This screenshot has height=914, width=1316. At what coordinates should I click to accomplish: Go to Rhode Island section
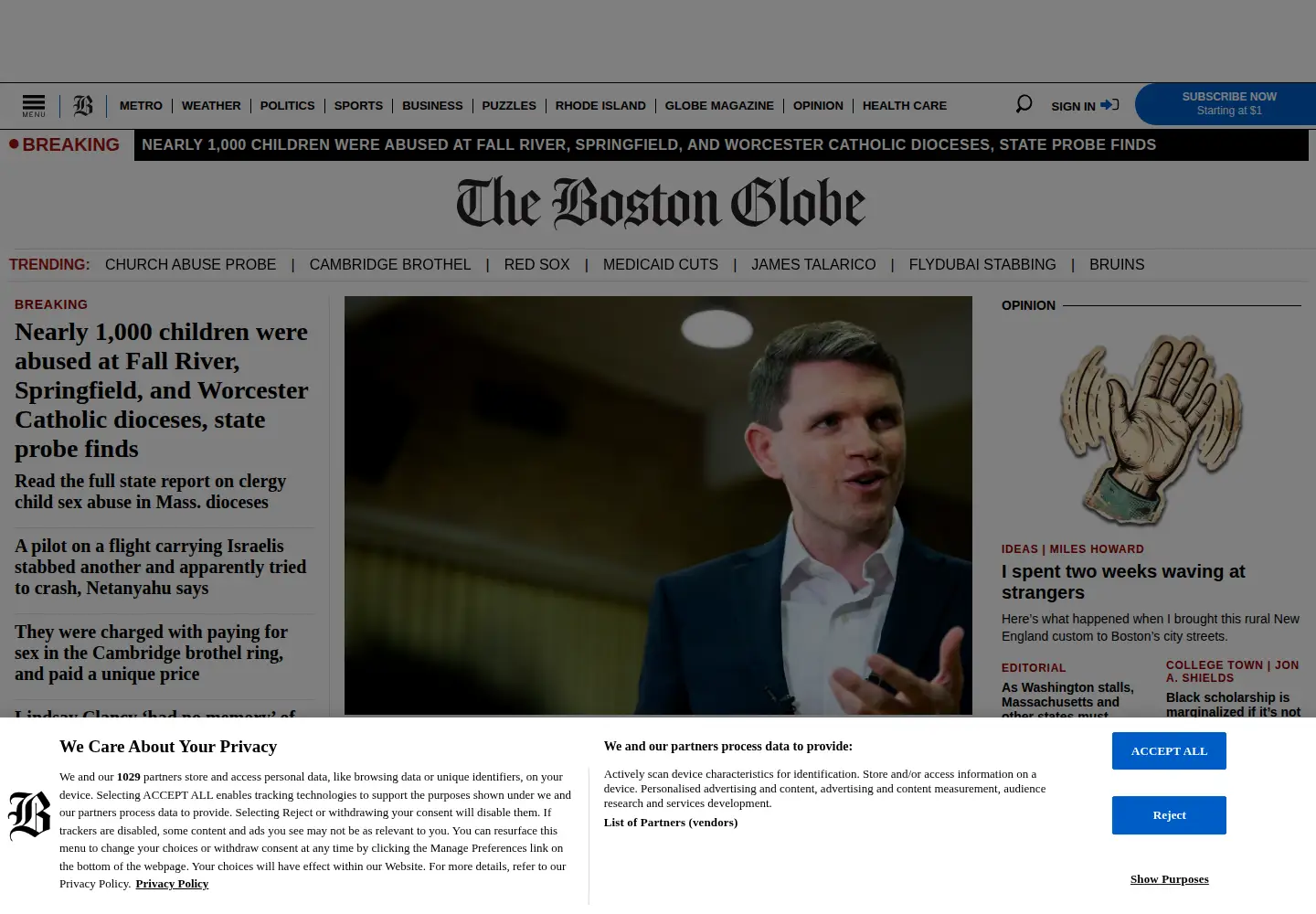(600, 106)
